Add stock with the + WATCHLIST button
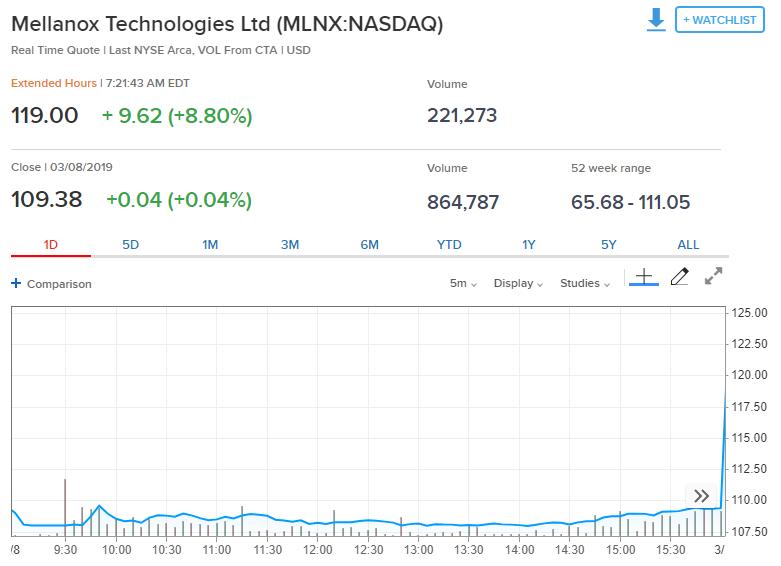 coord(719,20)
